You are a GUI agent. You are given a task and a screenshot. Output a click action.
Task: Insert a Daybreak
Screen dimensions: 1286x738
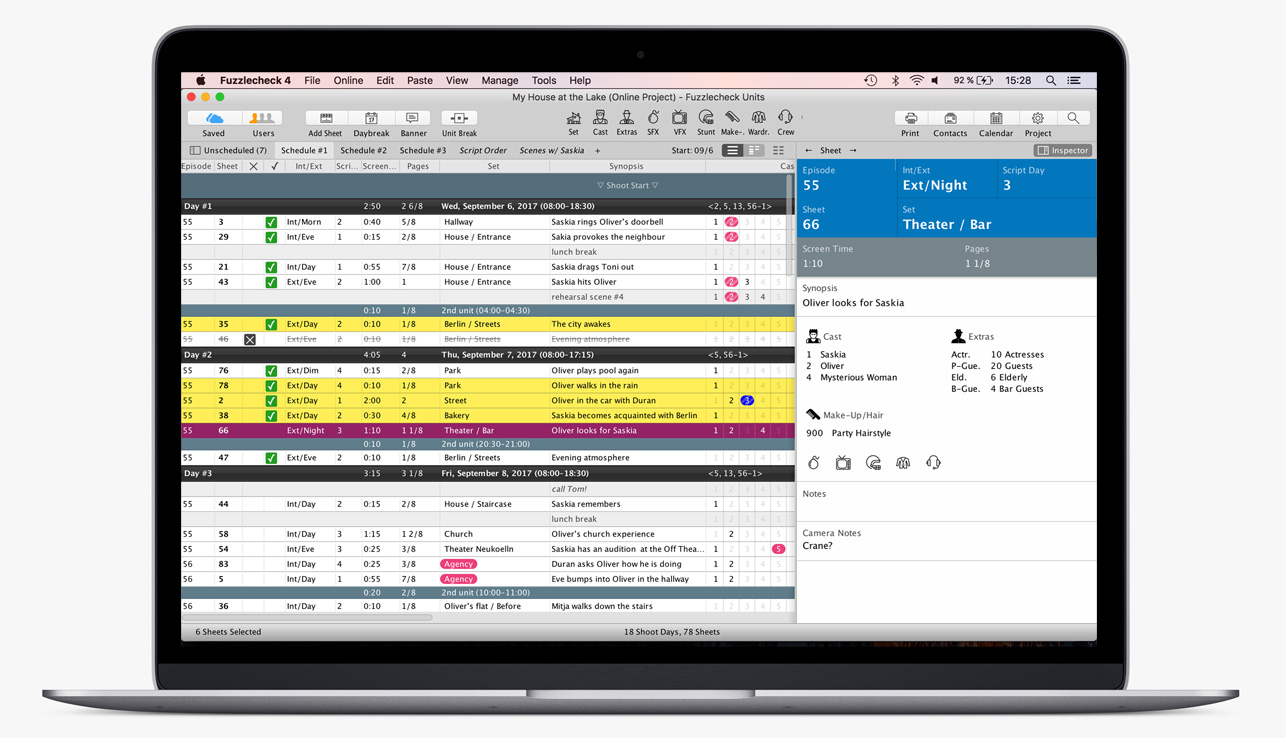pyautogui.click(x=371, y=119)
